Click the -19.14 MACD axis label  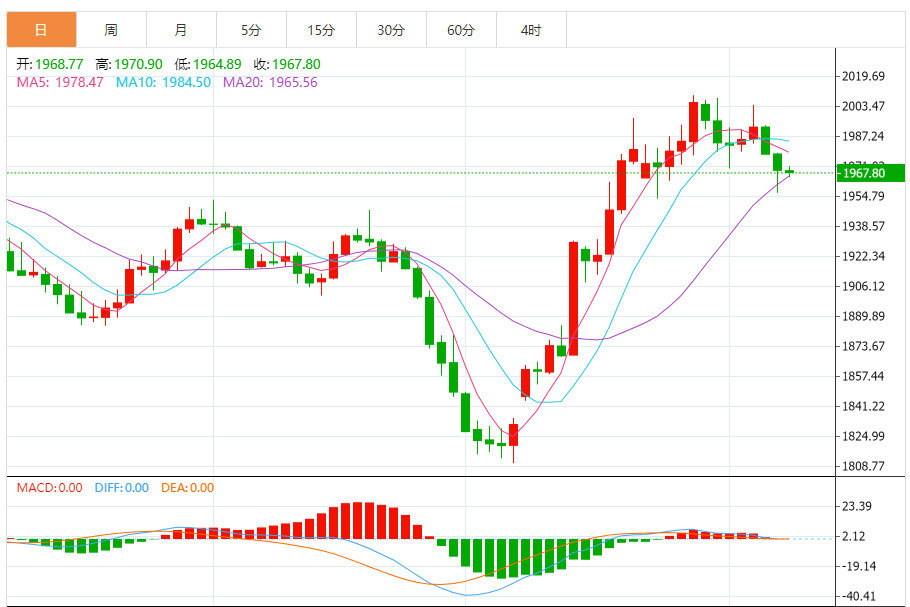(860, 566)
